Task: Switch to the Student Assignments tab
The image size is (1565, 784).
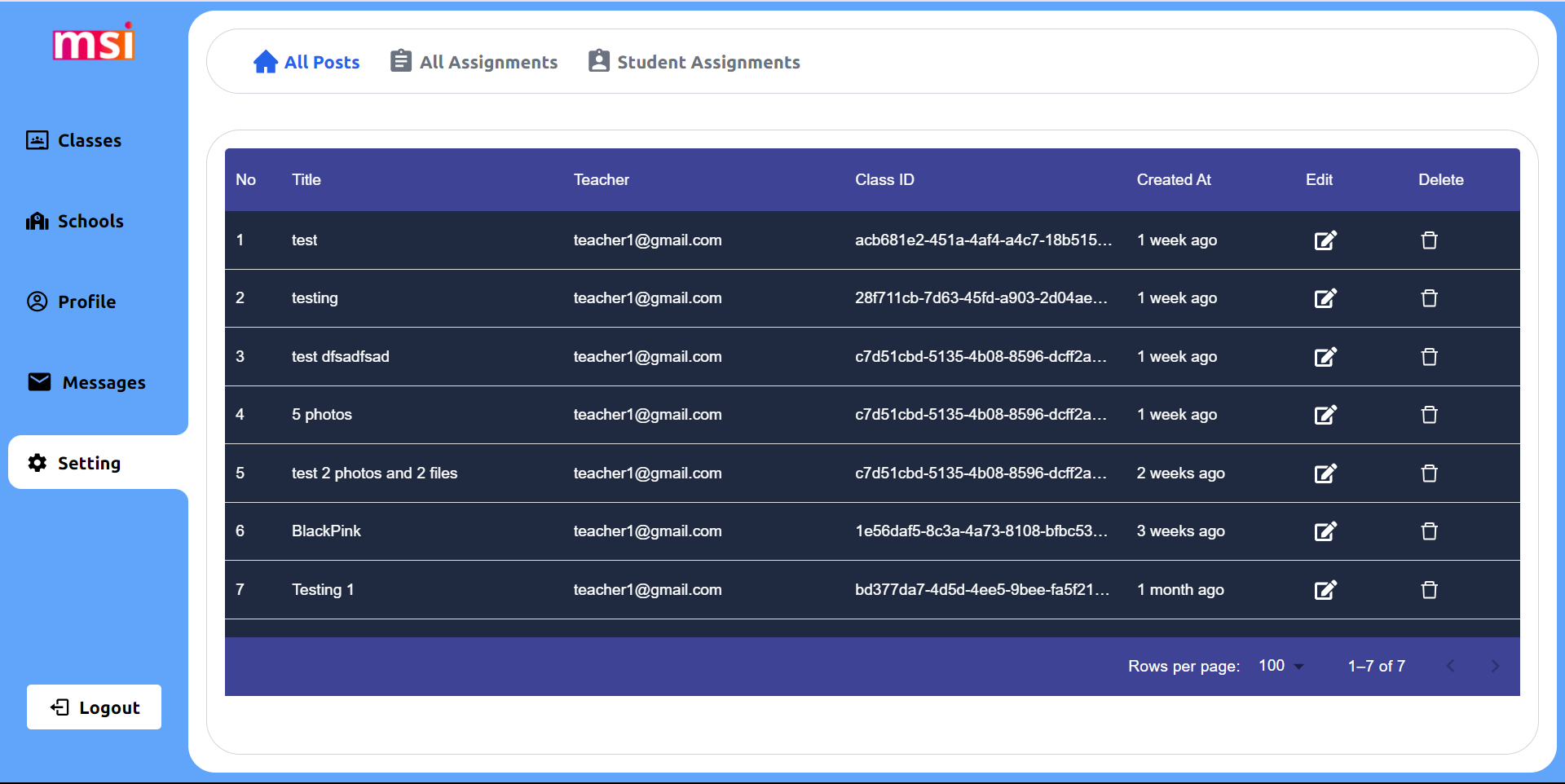Action: click(x=694, y=62)
